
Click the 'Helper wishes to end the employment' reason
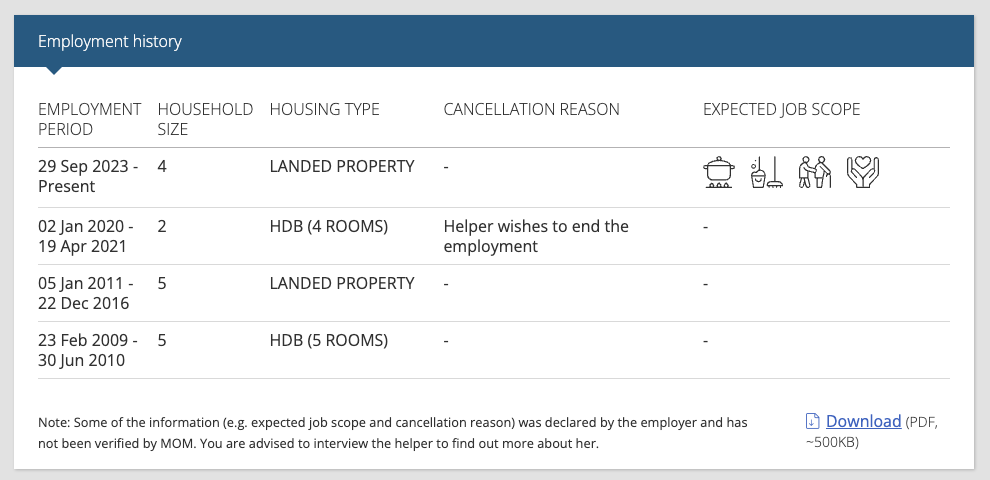coord(536,236)
